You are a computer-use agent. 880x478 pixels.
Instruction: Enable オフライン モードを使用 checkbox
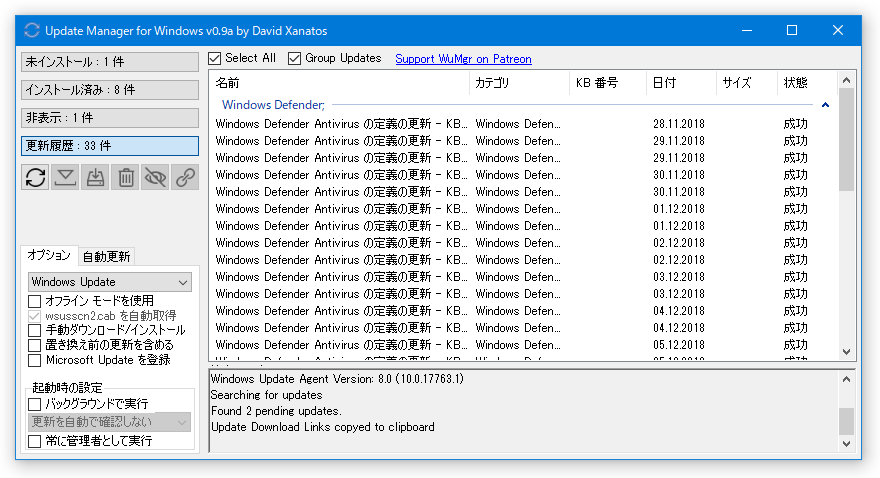click(35, 301)
